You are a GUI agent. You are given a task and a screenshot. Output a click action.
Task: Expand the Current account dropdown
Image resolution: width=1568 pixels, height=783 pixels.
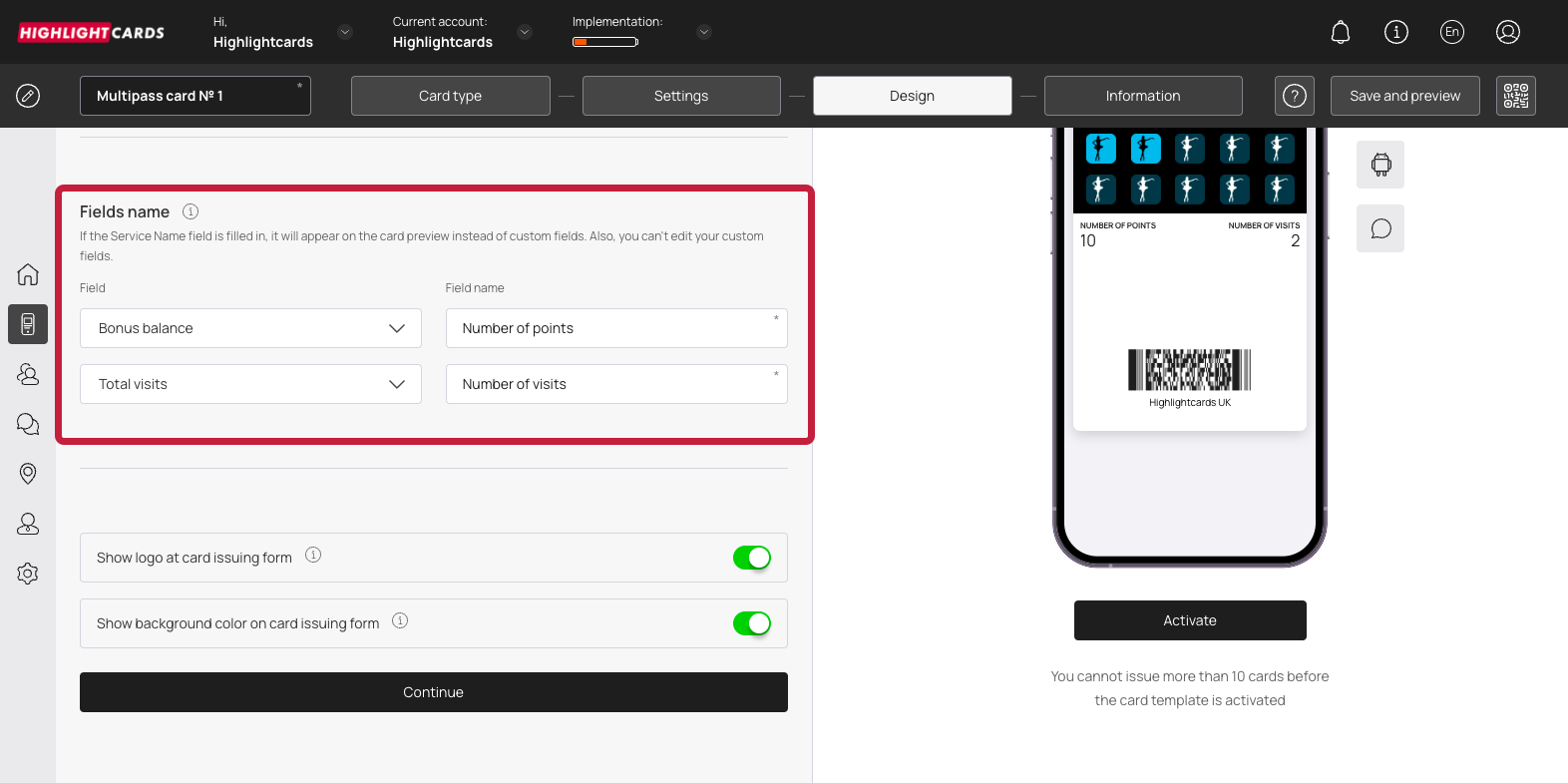525,32
